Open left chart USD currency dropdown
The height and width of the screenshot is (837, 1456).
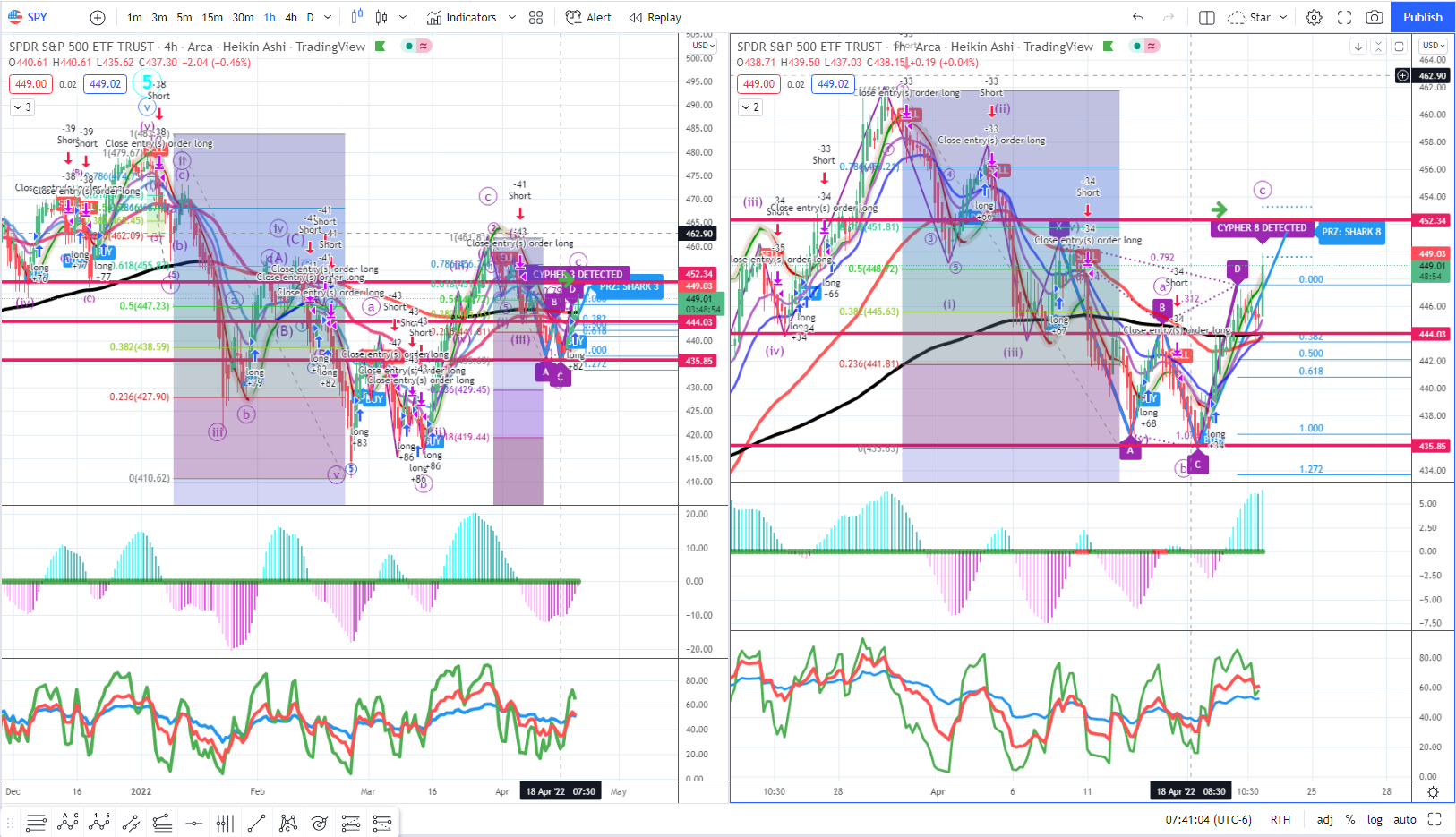[702, 46]
